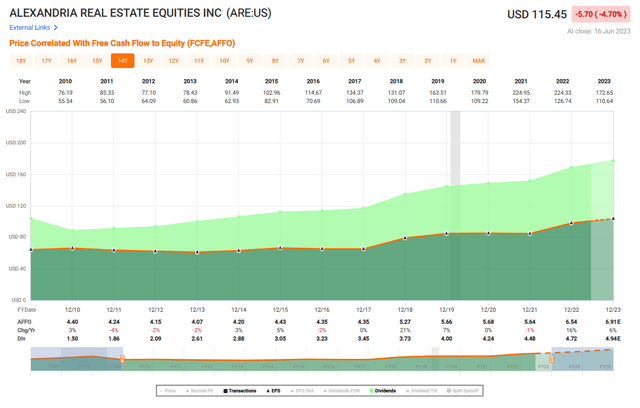Click the 12/22 dividends green dot

click(571, 167)
